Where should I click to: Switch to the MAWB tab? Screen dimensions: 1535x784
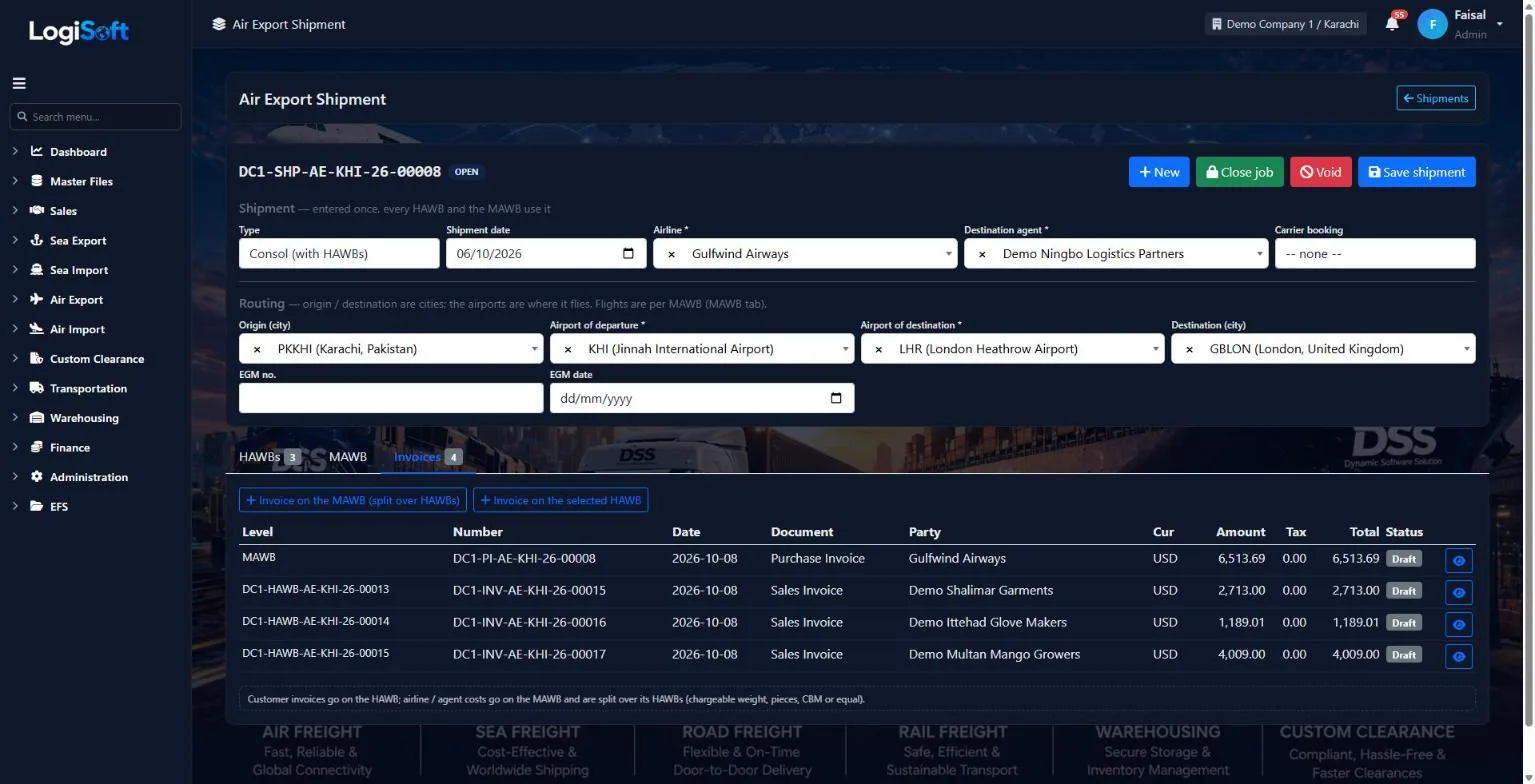click(x=348, y=457)
